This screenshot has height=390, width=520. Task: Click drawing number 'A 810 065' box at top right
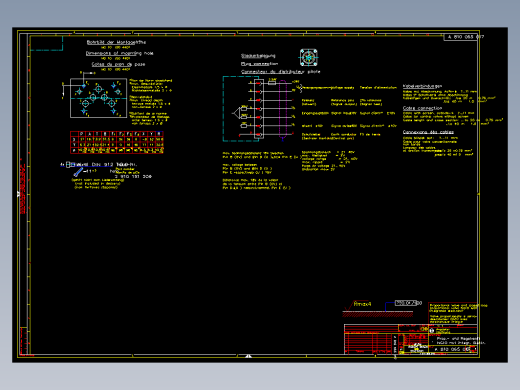pyautogui.click(x=462, y=37)
